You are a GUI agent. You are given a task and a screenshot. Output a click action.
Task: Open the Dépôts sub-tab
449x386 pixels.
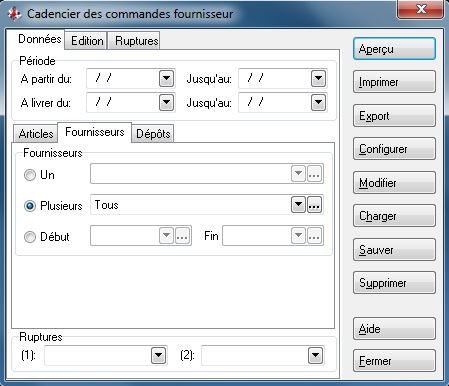point(153,134)
